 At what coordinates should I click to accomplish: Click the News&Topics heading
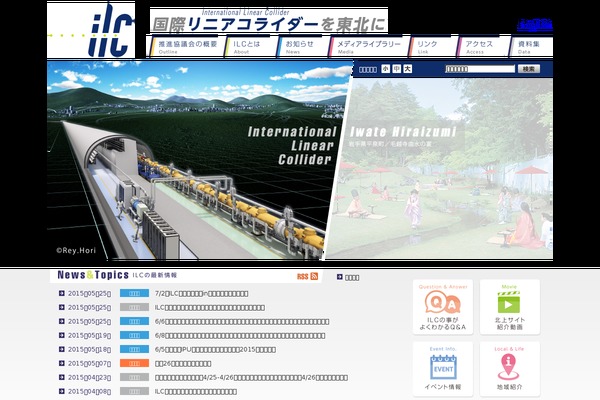pos(93,275)
